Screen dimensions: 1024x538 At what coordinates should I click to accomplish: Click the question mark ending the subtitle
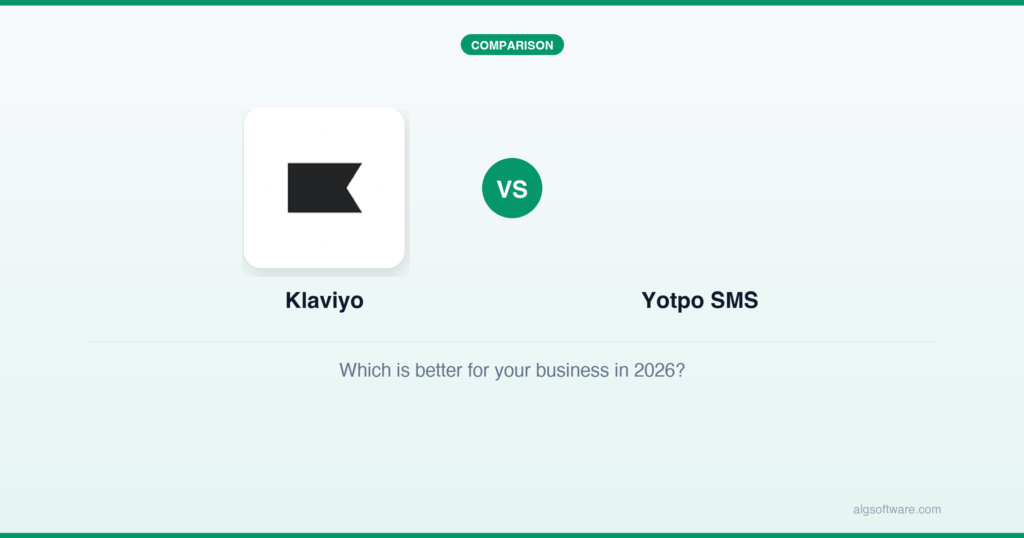(x=680, y=370)
